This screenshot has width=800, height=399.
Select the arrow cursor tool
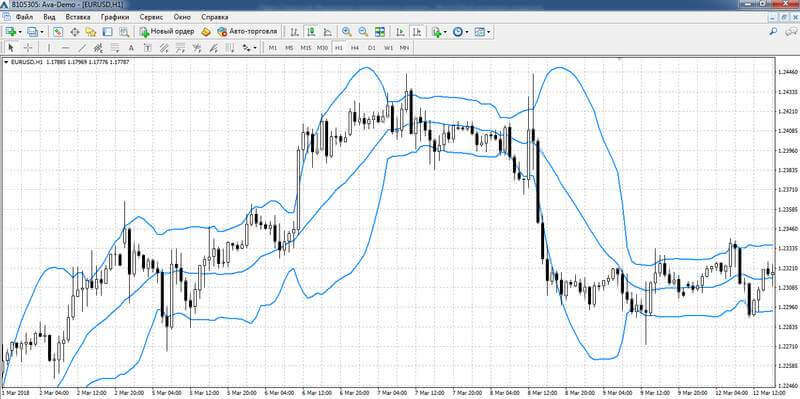[11, 47]
